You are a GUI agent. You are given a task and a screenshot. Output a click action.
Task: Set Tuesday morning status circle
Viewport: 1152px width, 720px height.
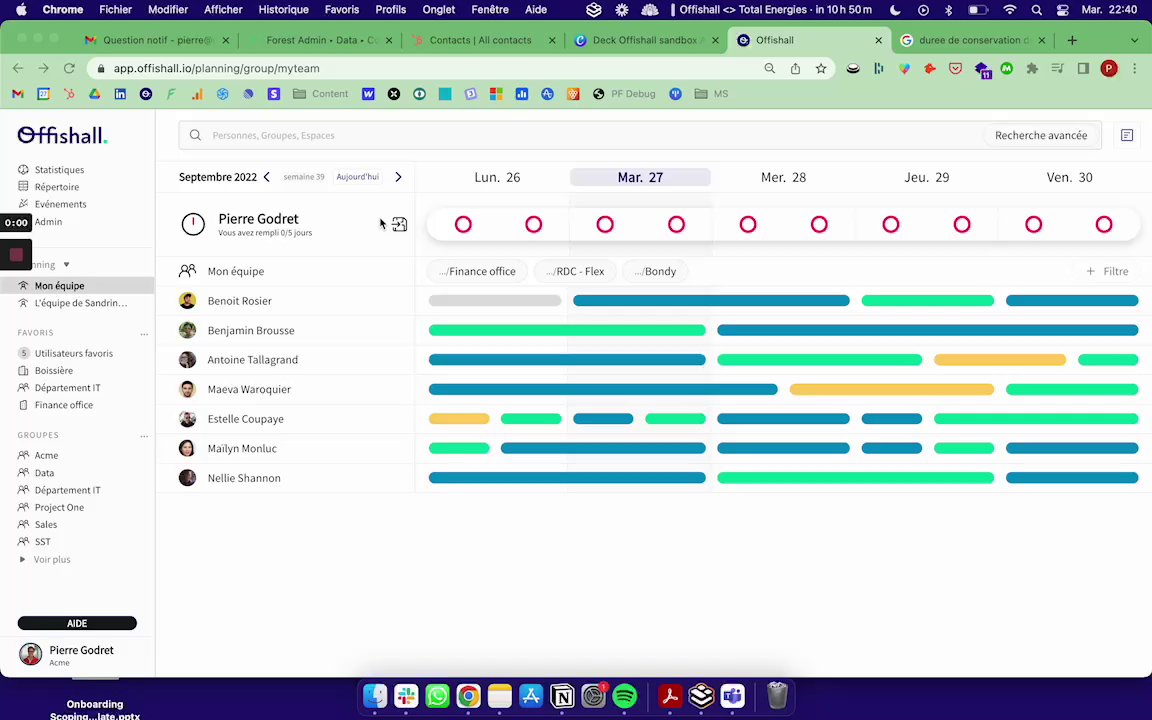tap(605, 225)
